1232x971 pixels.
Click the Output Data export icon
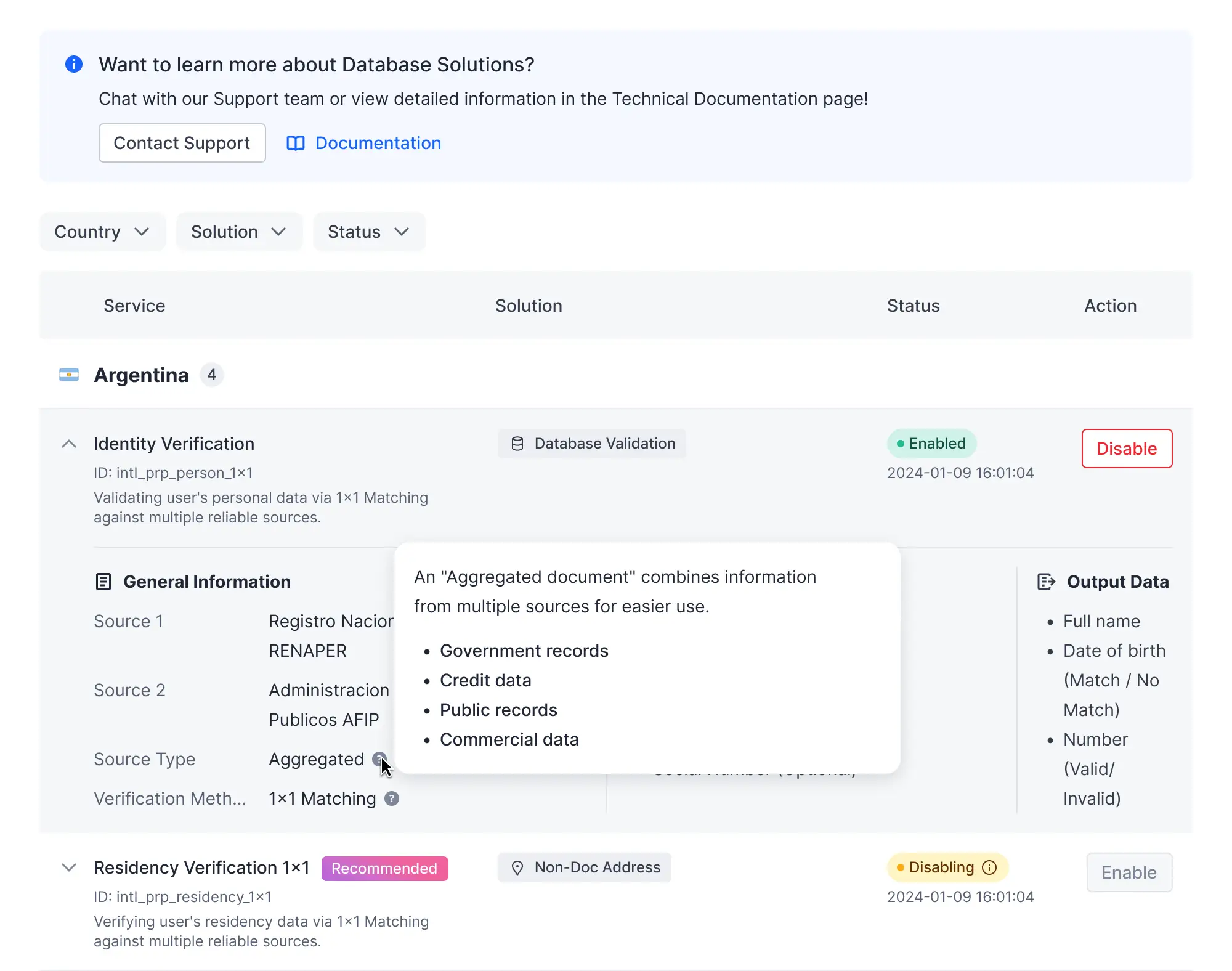1046,582
